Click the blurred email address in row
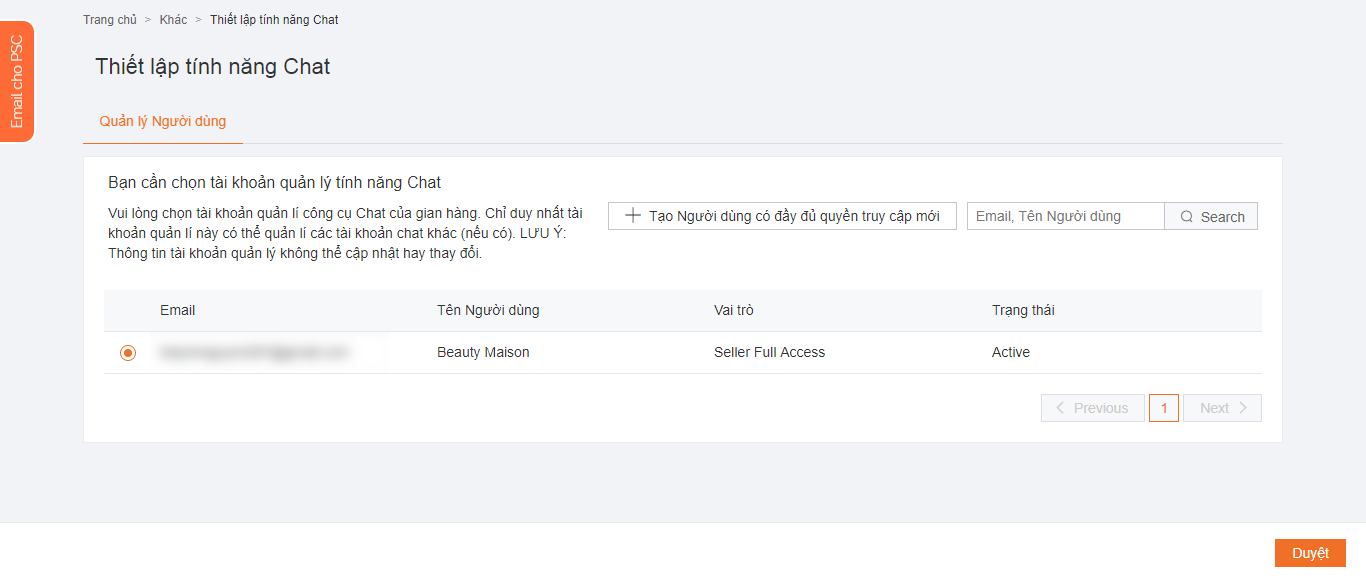Image resolution: width=1366 pixels, height=582 pixels. pos(255,352)
